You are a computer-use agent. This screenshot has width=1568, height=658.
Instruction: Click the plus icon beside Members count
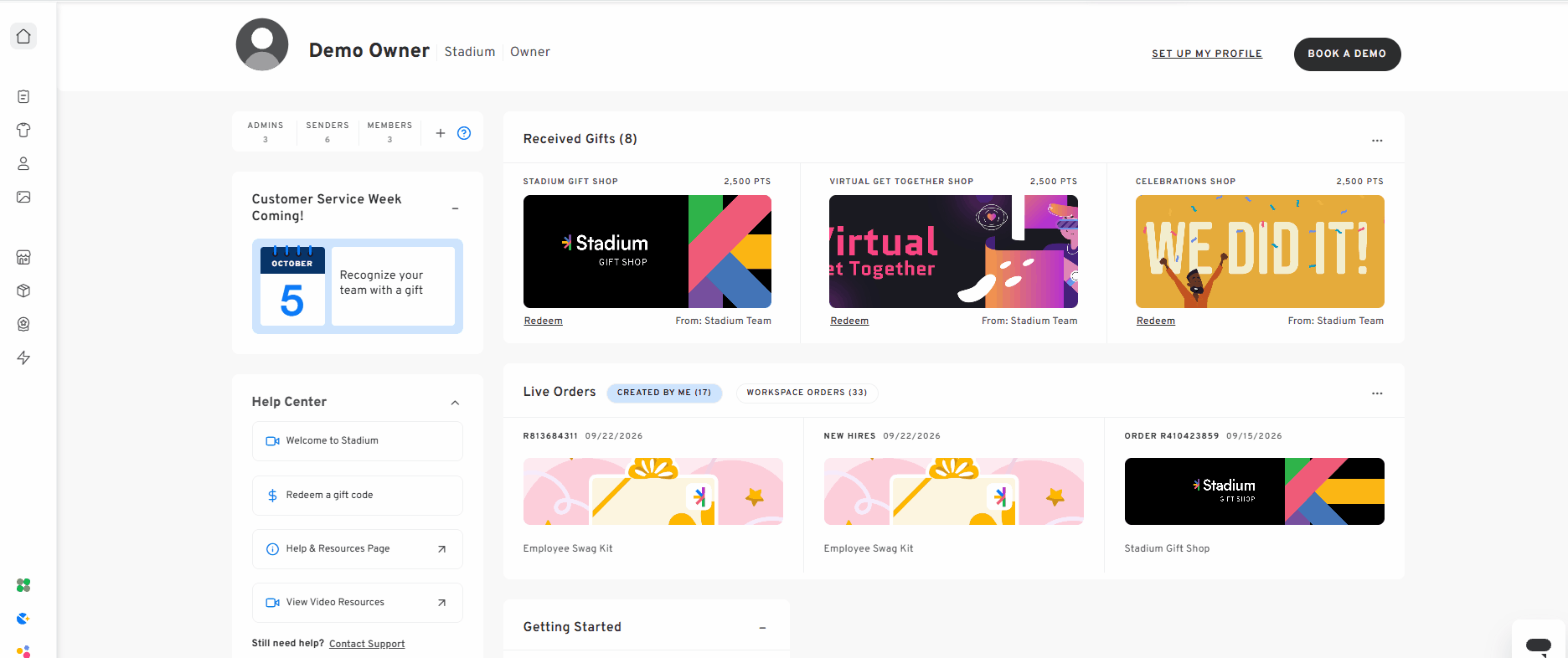tap(441, 133)
